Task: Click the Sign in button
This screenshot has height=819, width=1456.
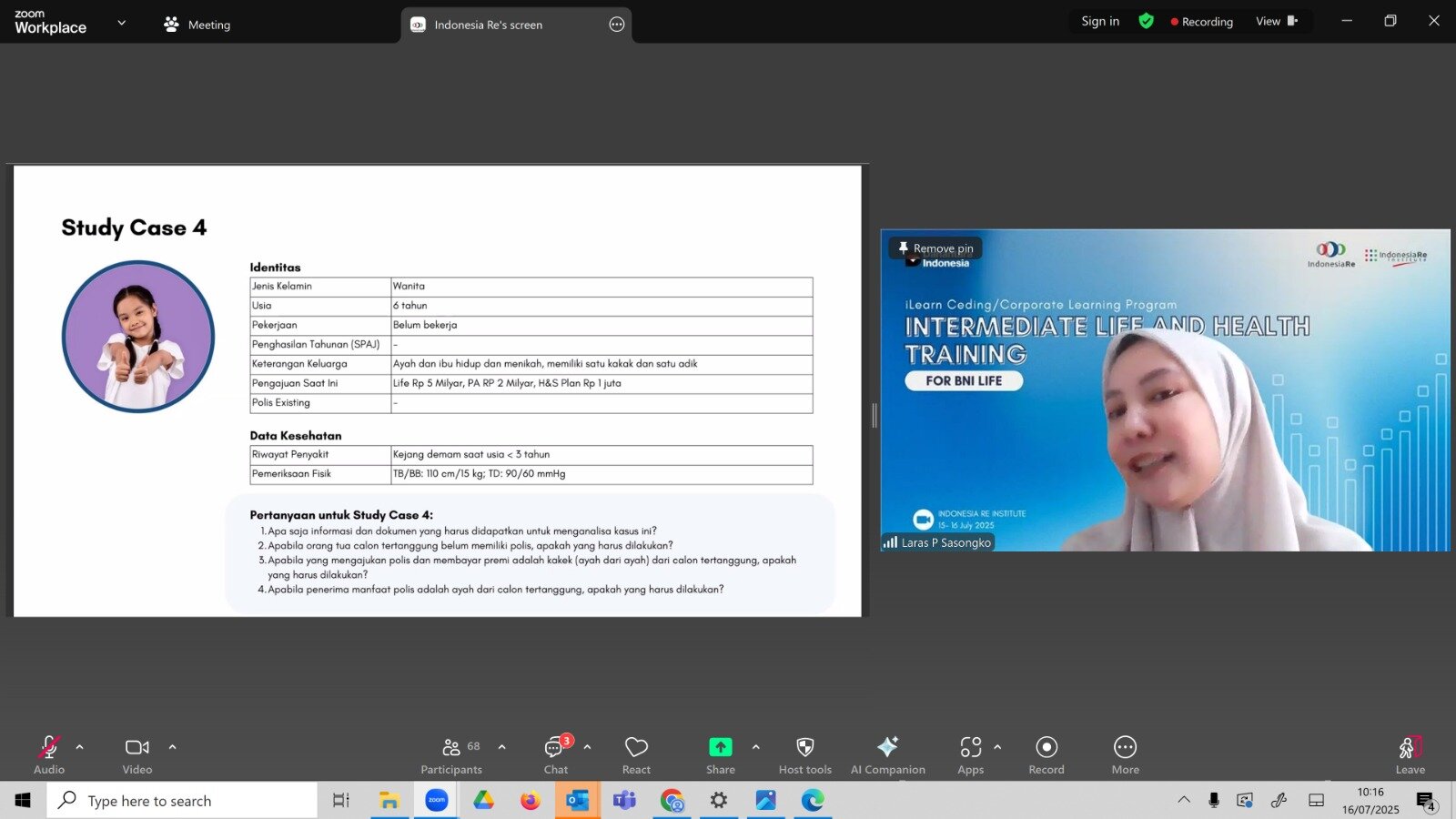Action: (x=1100, y=21)
